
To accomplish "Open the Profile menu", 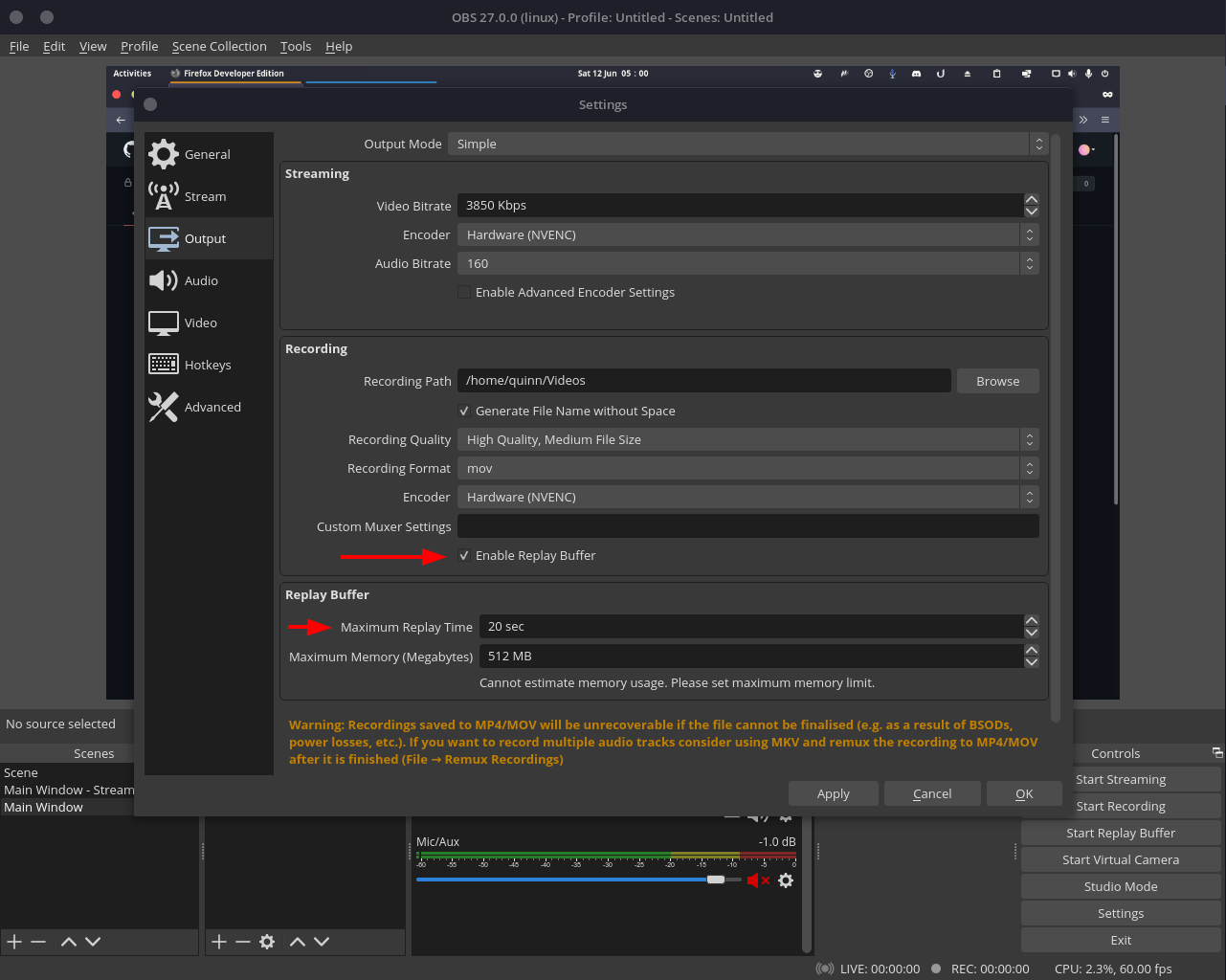I will [139, 46].
